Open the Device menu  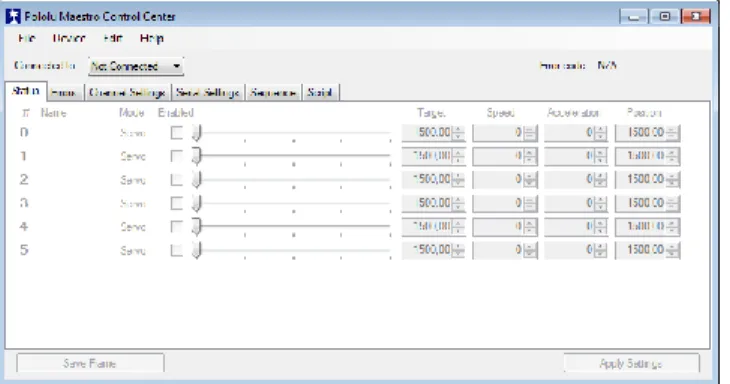coord(69,38)
